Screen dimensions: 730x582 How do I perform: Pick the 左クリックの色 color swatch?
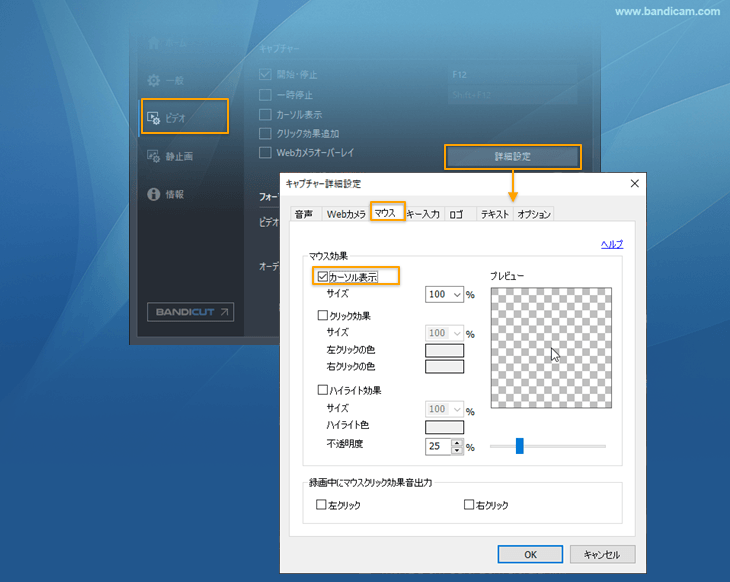(444, 350)
